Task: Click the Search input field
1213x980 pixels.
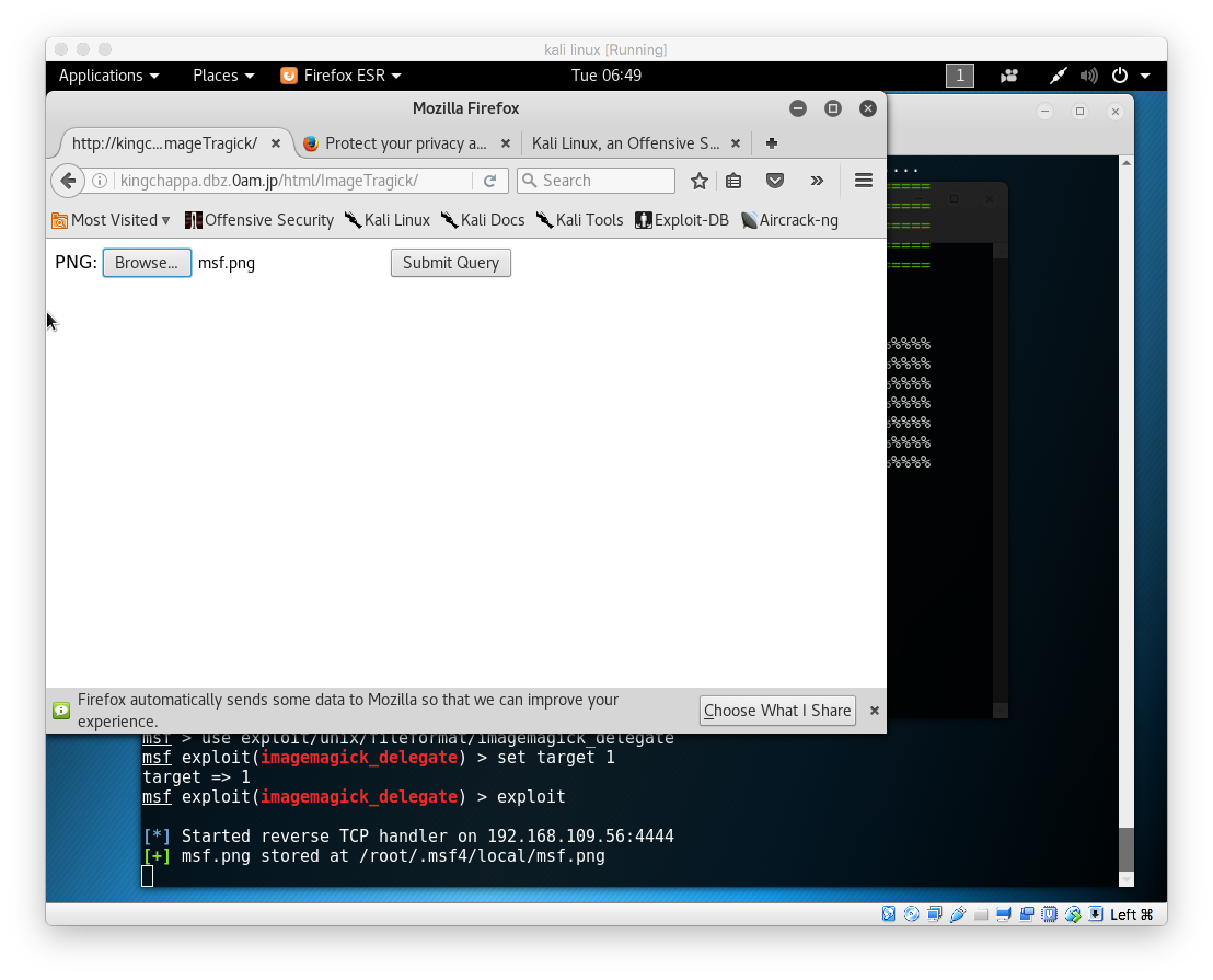Action: pyautogui.click(x=604, y=181)
